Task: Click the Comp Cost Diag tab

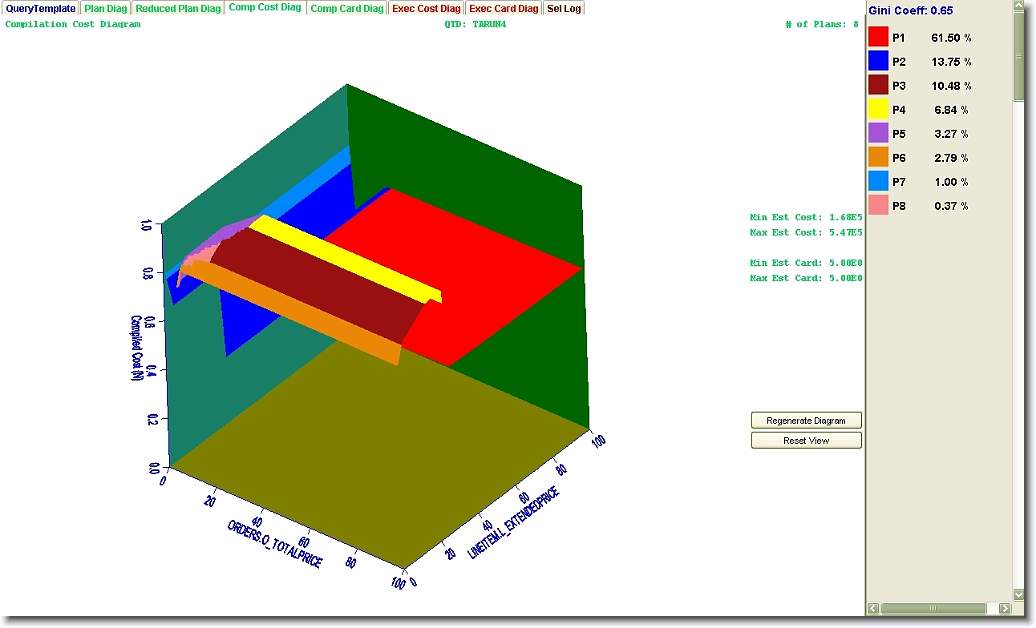Action: click(265, 8)
